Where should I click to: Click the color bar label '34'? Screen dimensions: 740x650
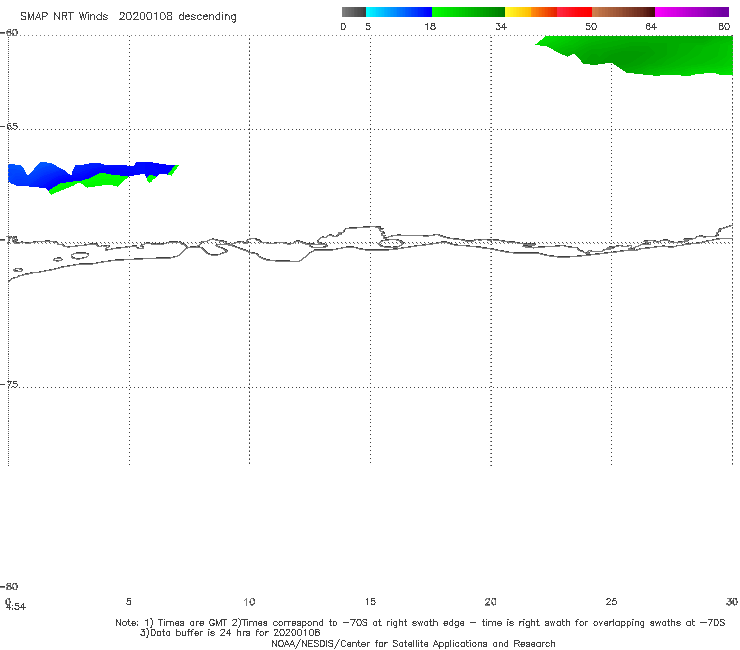pos(501,27)
